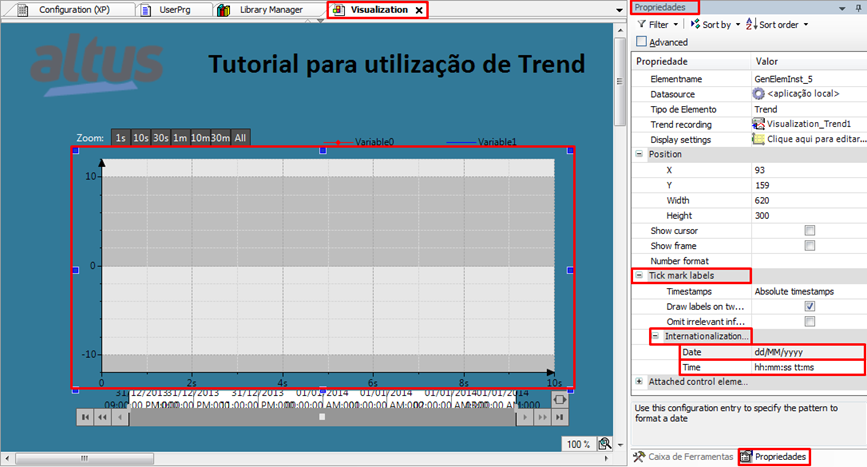Set trend zoom to 10s
Viewport: 867px width, 467px height.
click(140, 138)
